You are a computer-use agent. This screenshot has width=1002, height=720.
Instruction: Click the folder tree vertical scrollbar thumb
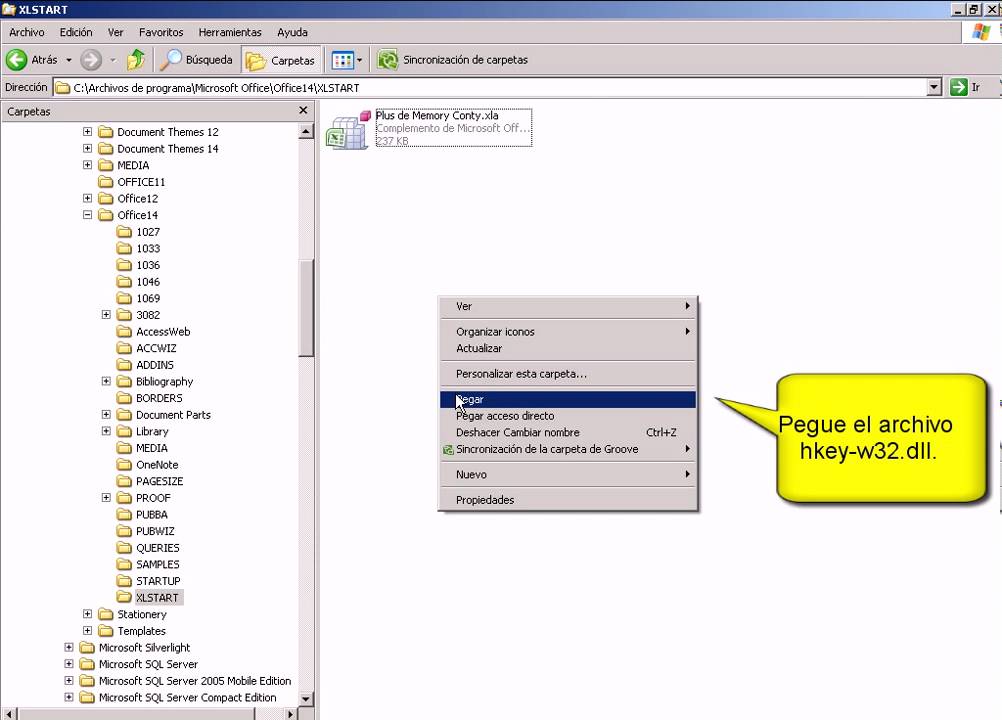pos(306,308)
